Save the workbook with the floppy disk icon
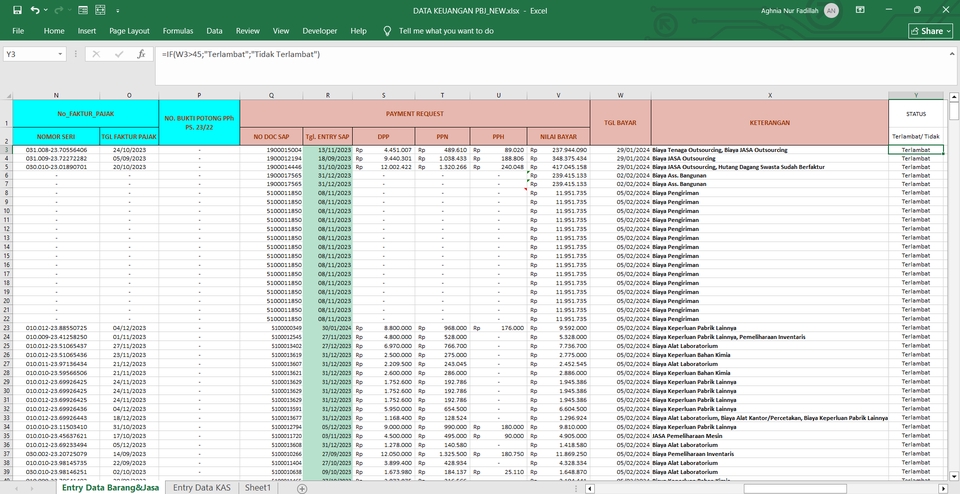The height and width of the screenshot is (494, 960). click(17, 10)
